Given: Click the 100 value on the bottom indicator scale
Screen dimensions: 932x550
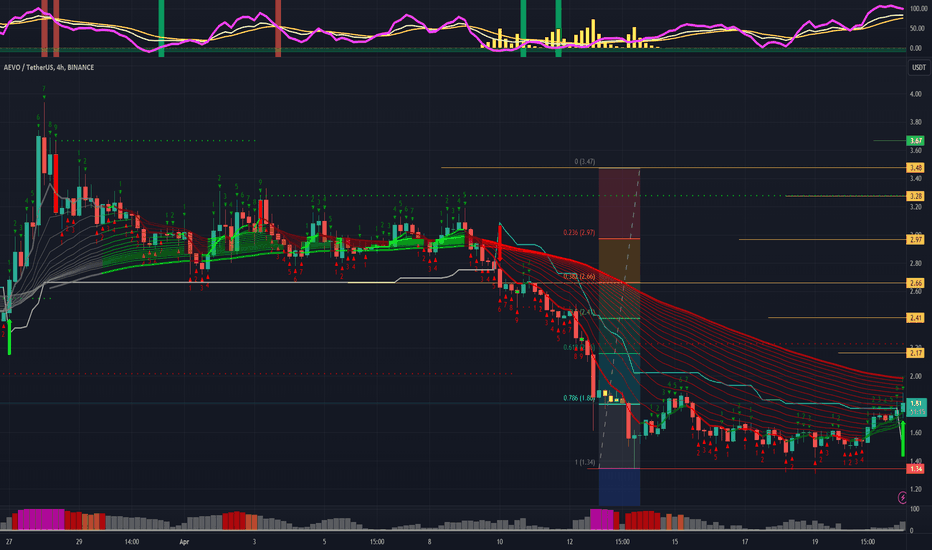Looking at the screenshot, I should click(x=915, y=510).
